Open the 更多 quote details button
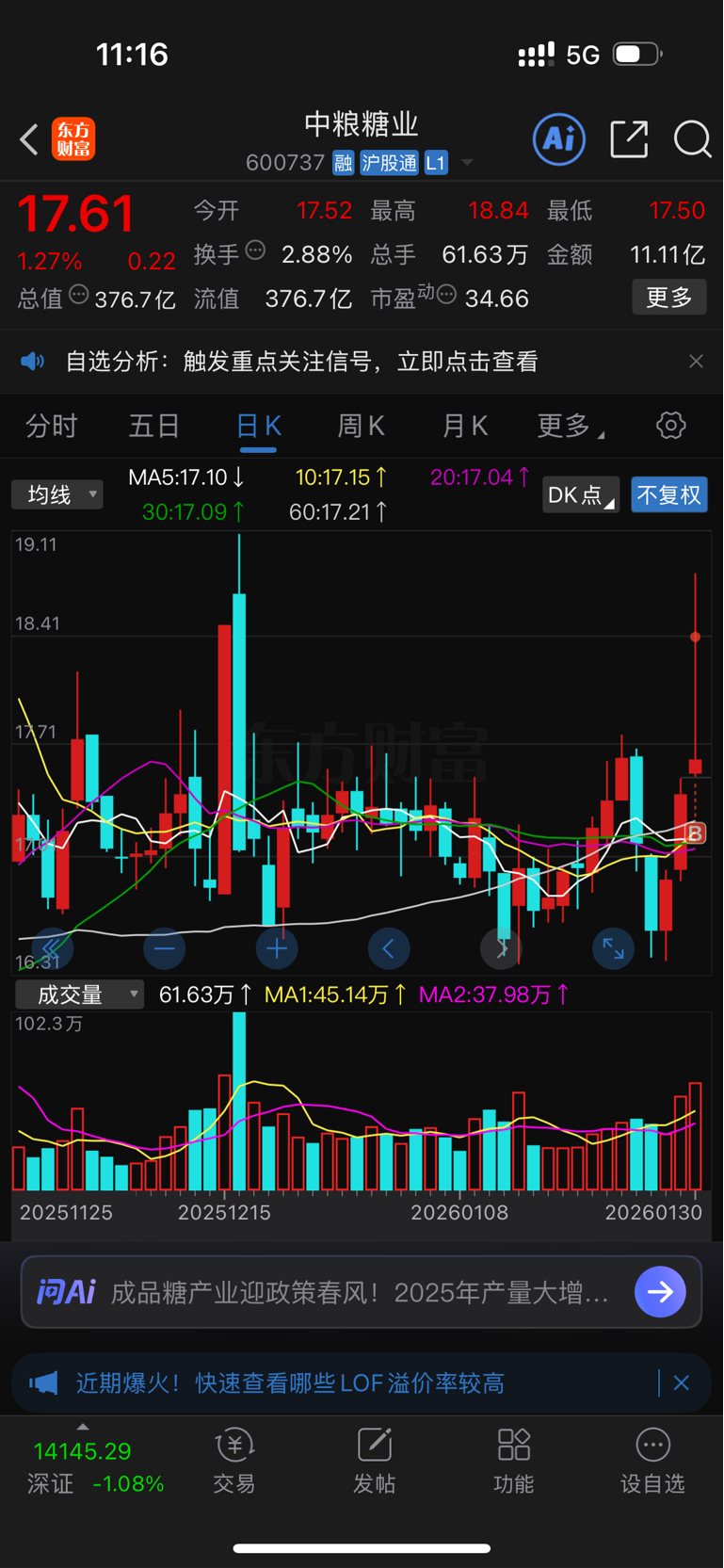724x1568 pixels. 669,298
